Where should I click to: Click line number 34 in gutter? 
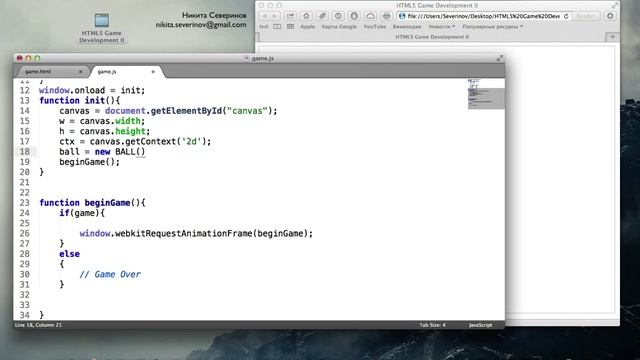24,315
